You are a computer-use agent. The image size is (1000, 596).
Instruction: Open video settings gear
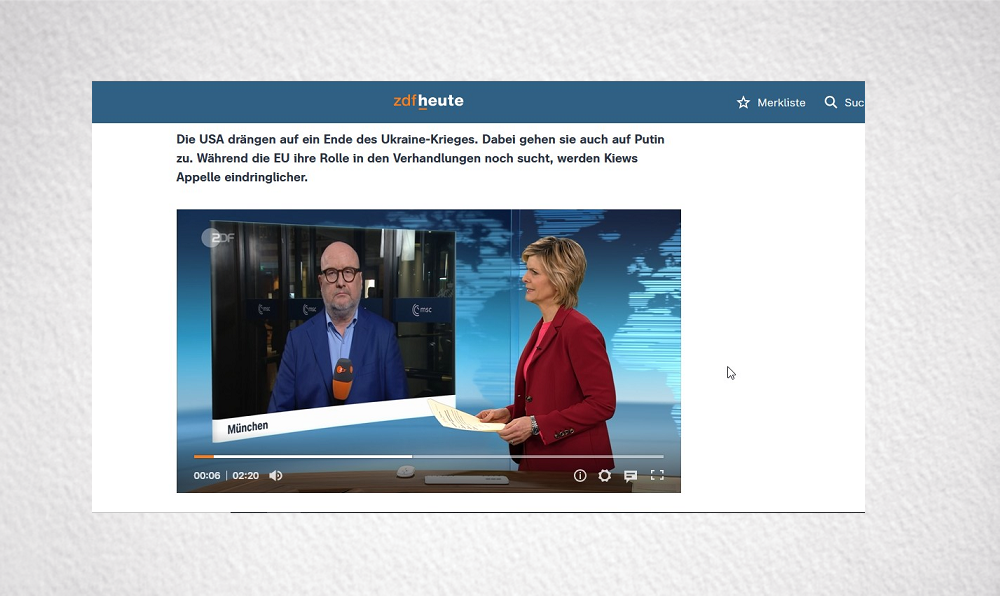click(604, 476)
